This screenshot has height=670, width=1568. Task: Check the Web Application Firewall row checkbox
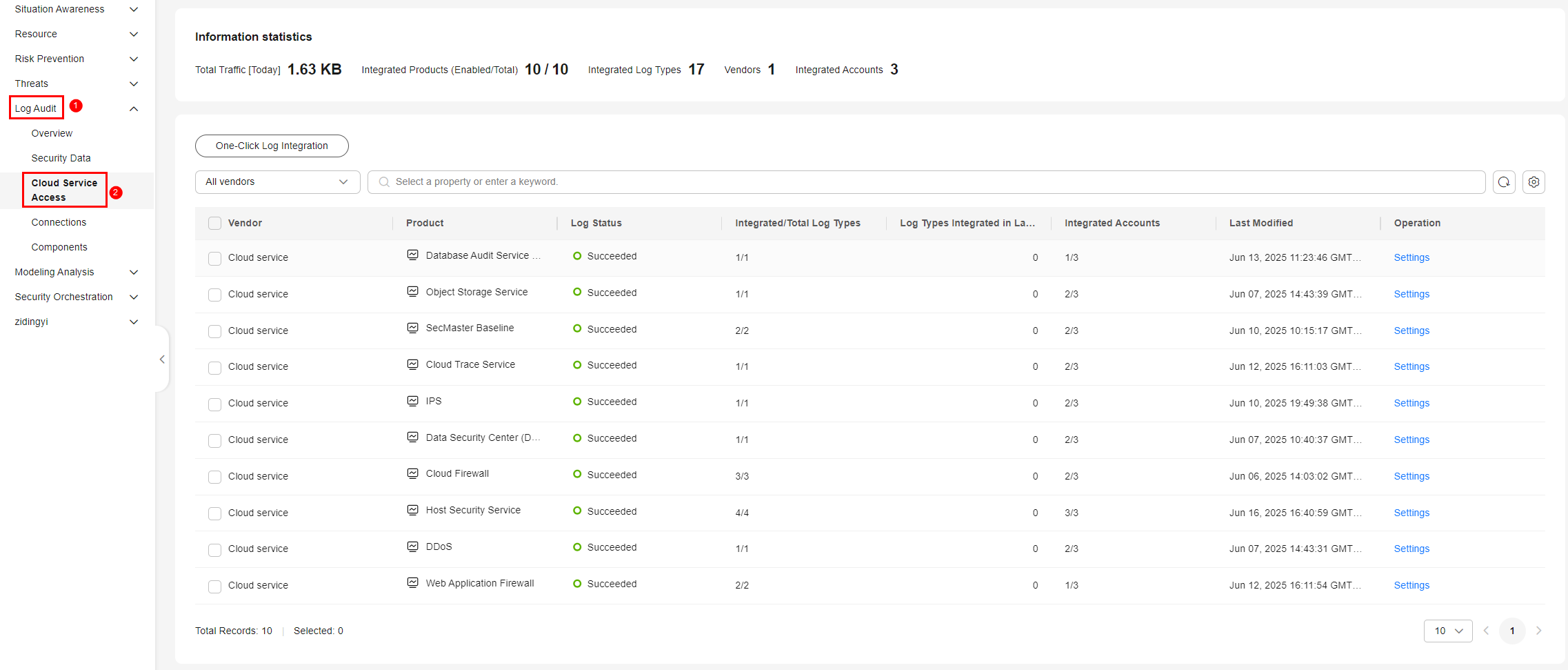point(214,586)
